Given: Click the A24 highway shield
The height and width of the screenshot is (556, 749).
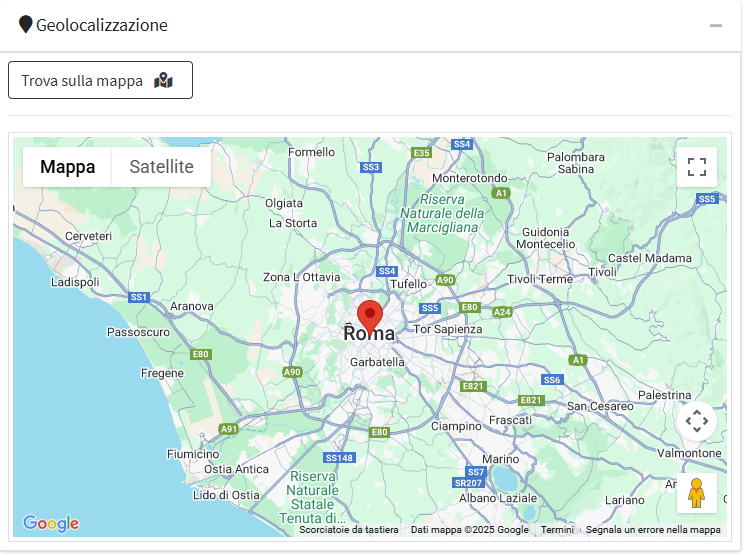Looking at the screenshot, I should 502,312.
